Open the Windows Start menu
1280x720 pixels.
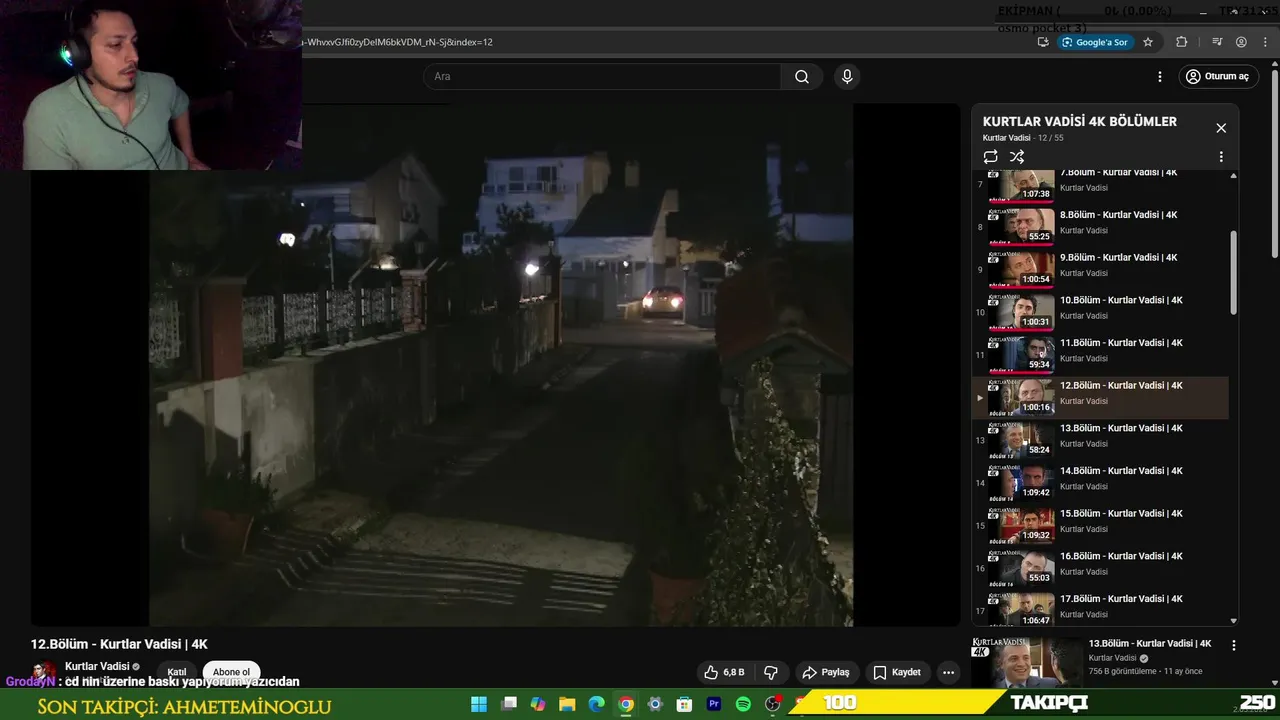tap(479, 704)
